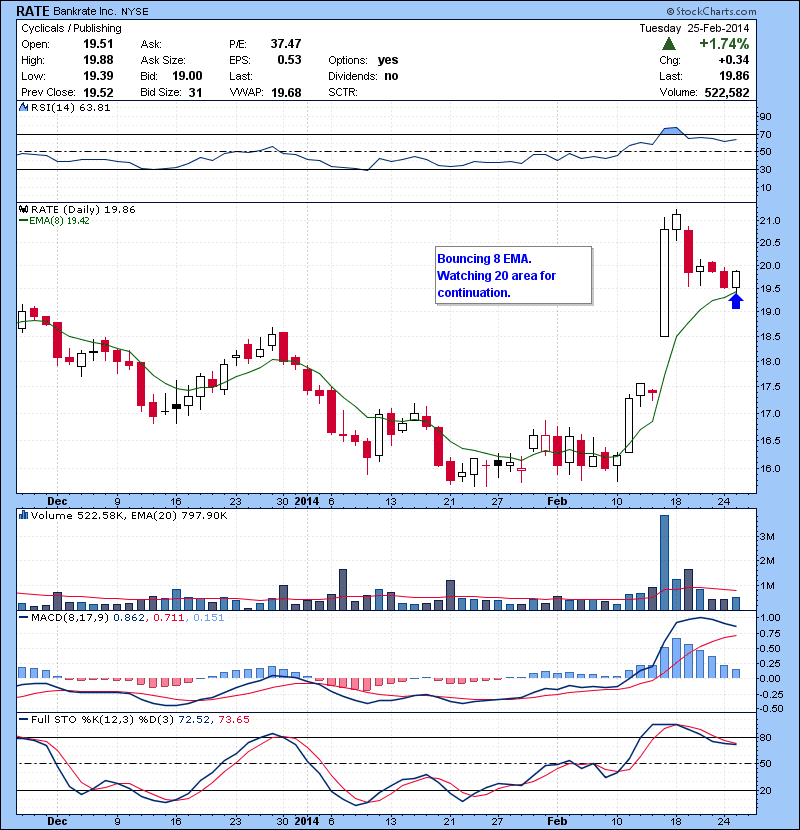Click the Bouncing 8 EMA annotation text

coord(484,259)
